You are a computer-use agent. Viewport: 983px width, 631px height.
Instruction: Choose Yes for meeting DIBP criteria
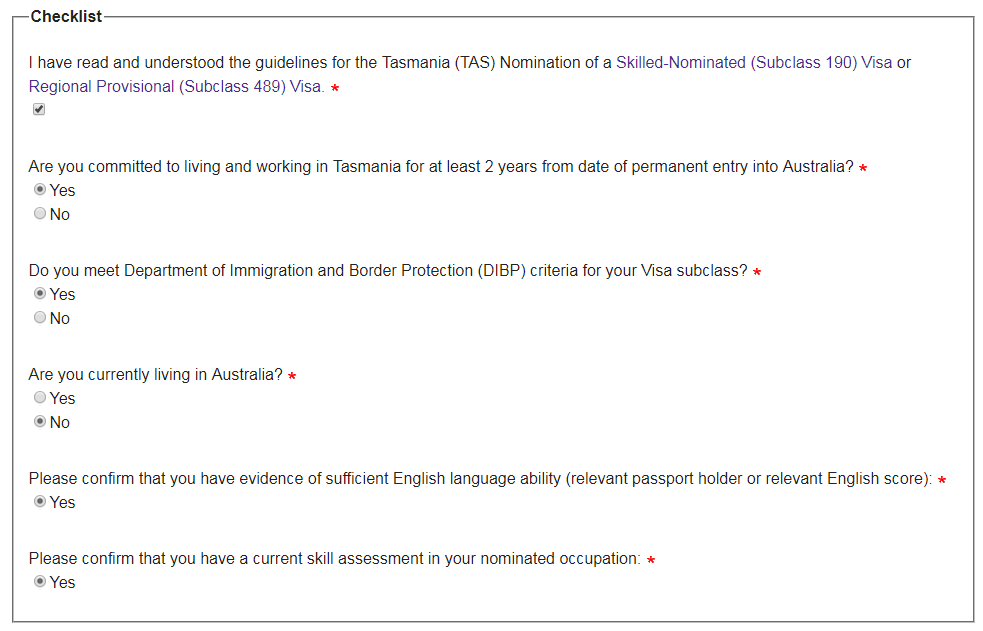[40, 294]
